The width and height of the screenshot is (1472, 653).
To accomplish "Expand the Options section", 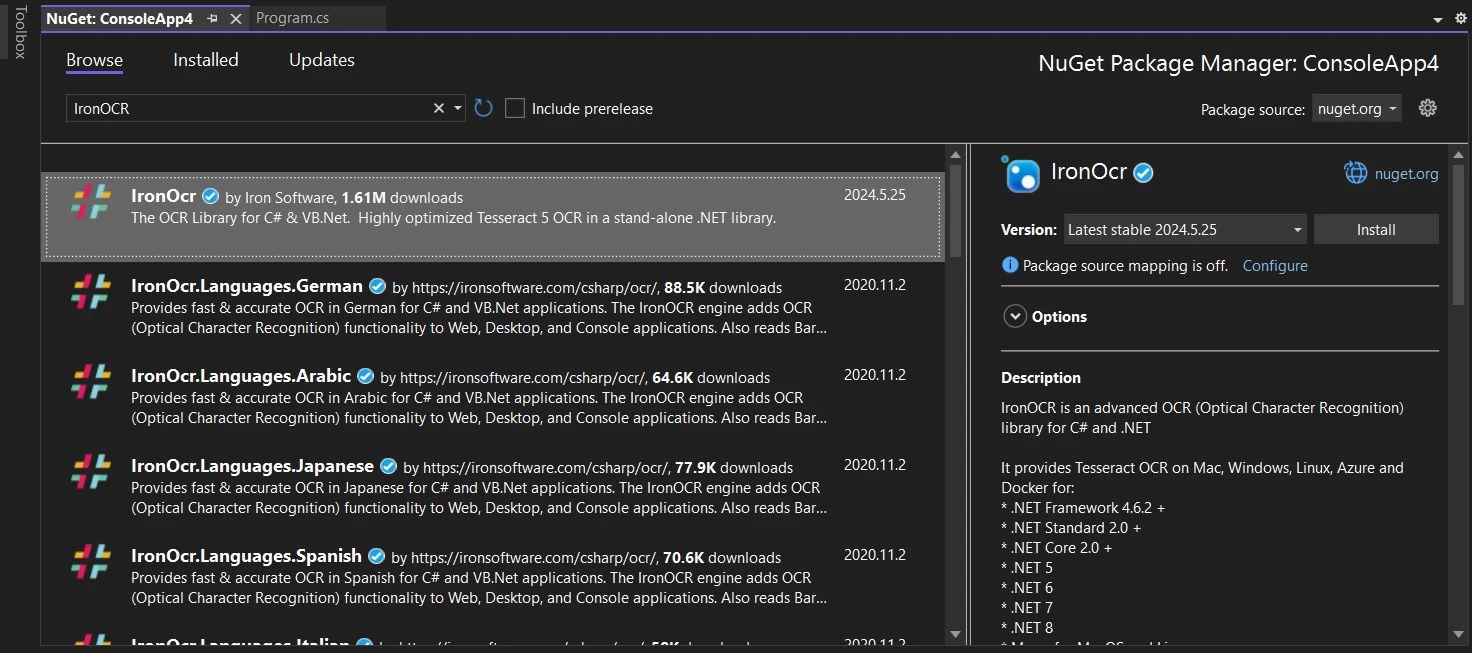I will point(1015,316).
